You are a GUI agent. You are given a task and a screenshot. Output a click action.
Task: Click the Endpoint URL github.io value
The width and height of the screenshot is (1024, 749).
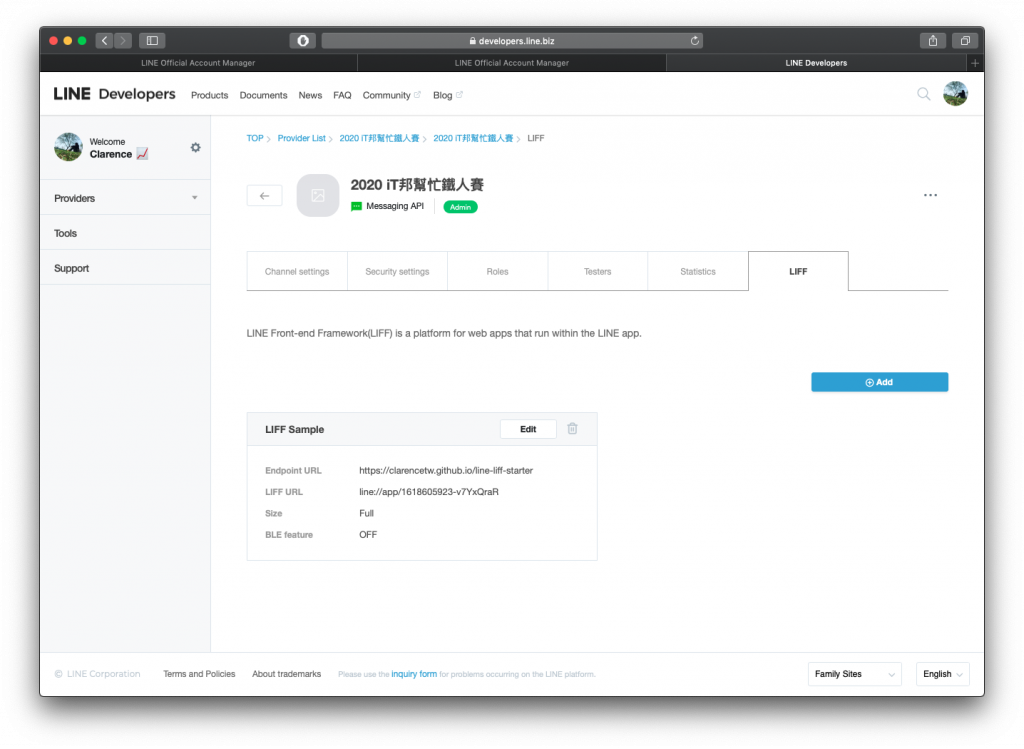point(446,470)
